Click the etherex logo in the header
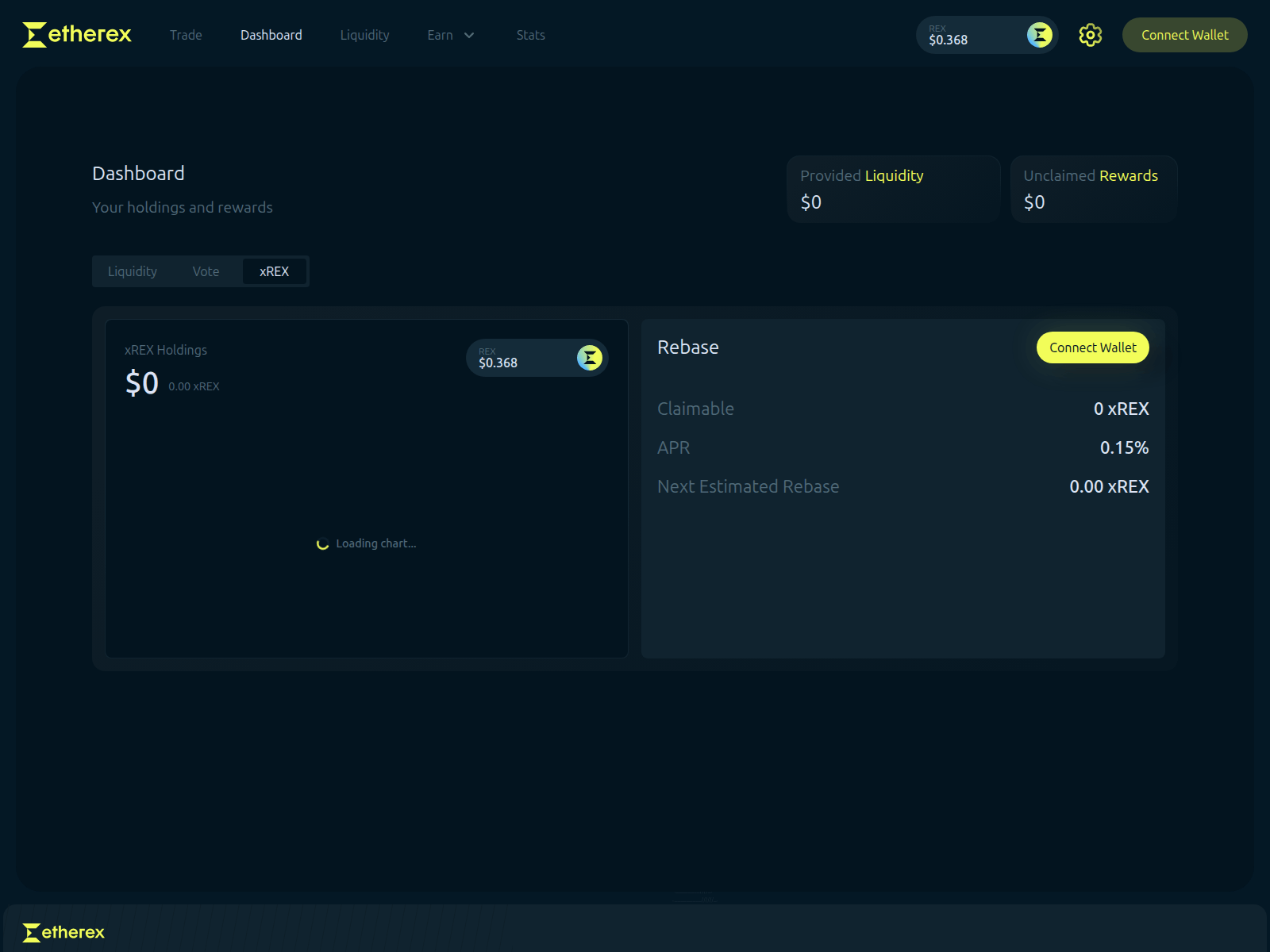This screenshot has height=952, width=1270. pyautogui.click(x=76, y=34)
